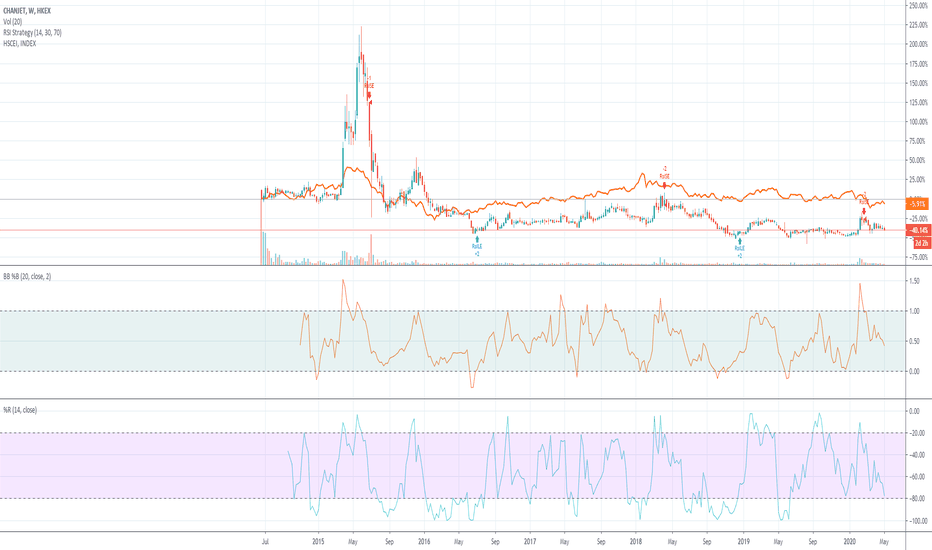Click the 150.00% price axis label
Image resolution: width=932 pixels, height=550 pixels.
(917, 83)
